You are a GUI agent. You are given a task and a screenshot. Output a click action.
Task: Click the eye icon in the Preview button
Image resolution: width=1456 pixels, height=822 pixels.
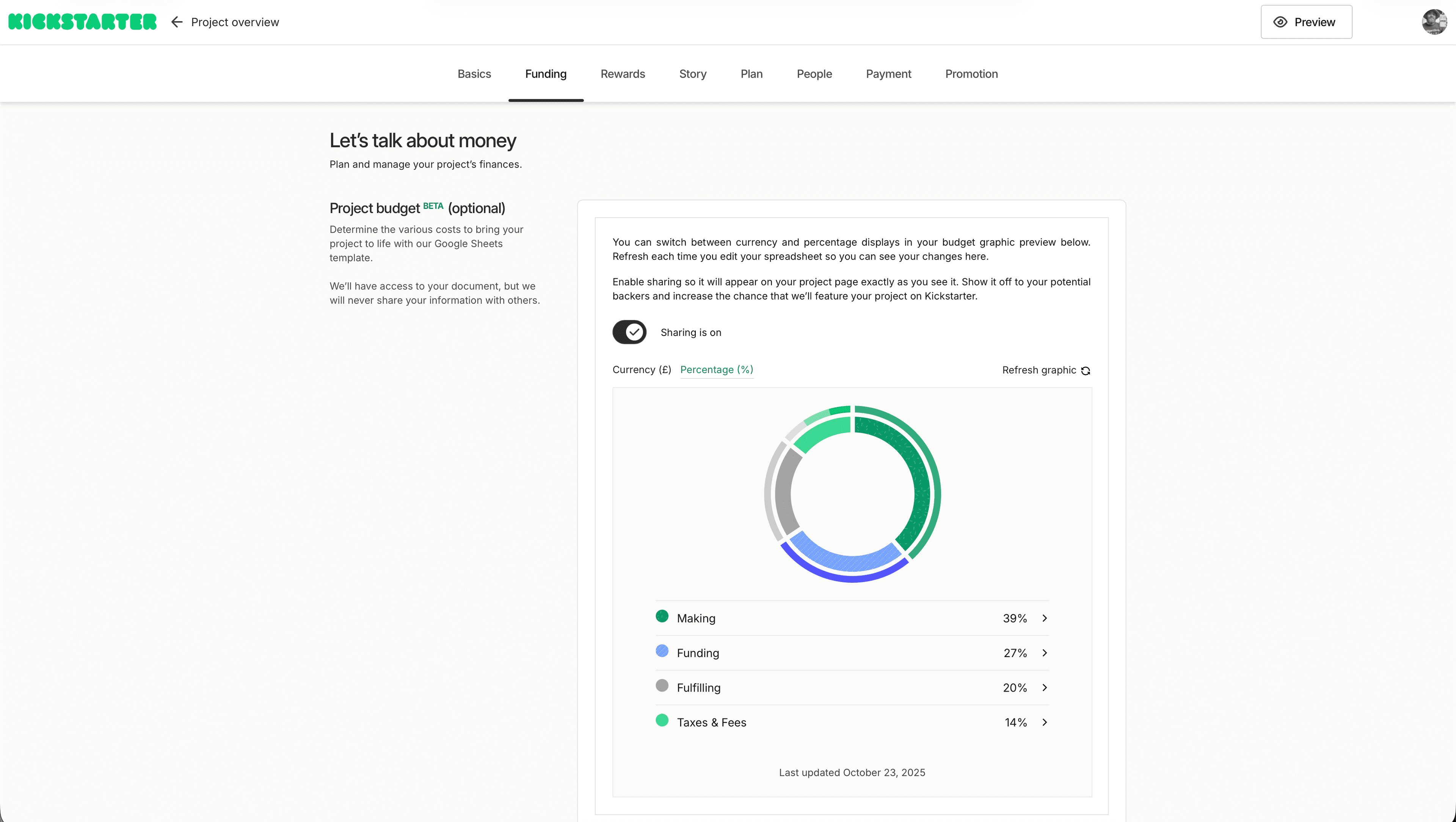pos(1280,22)
